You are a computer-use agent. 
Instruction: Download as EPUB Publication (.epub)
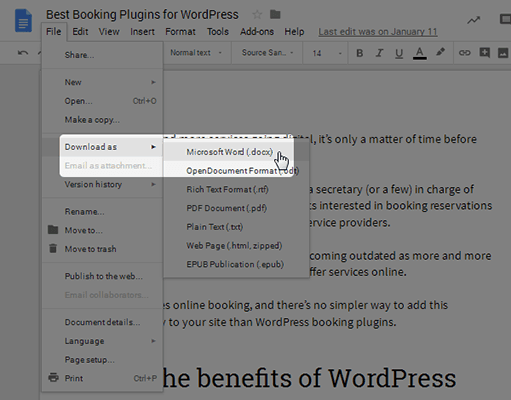point(236,264)
